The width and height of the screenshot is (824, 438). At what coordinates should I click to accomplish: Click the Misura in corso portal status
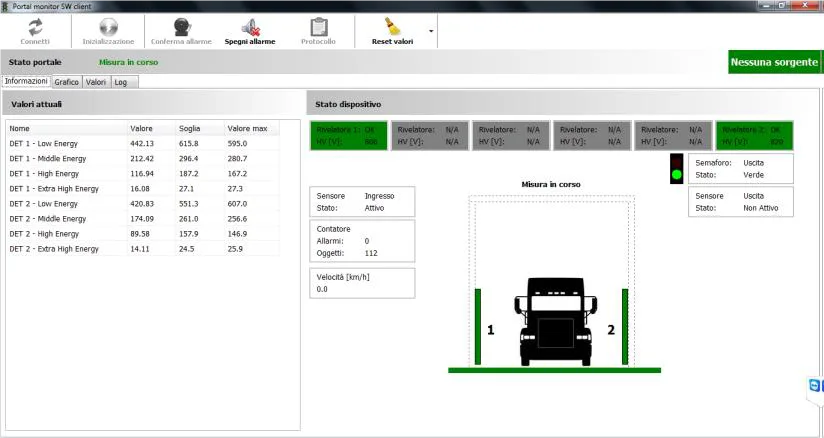point(128,62)
